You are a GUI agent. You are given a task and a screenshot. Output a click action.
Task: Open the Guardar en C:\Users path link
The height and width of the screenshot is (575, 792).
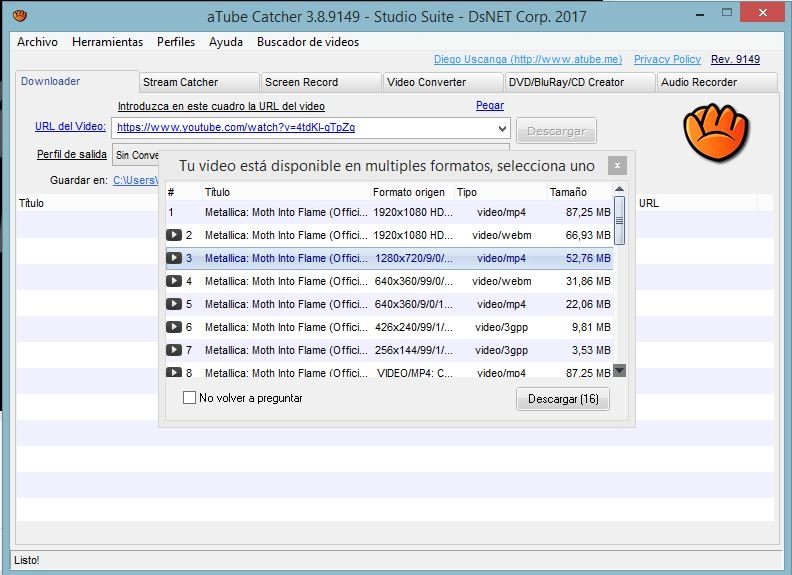pos(135,180)
